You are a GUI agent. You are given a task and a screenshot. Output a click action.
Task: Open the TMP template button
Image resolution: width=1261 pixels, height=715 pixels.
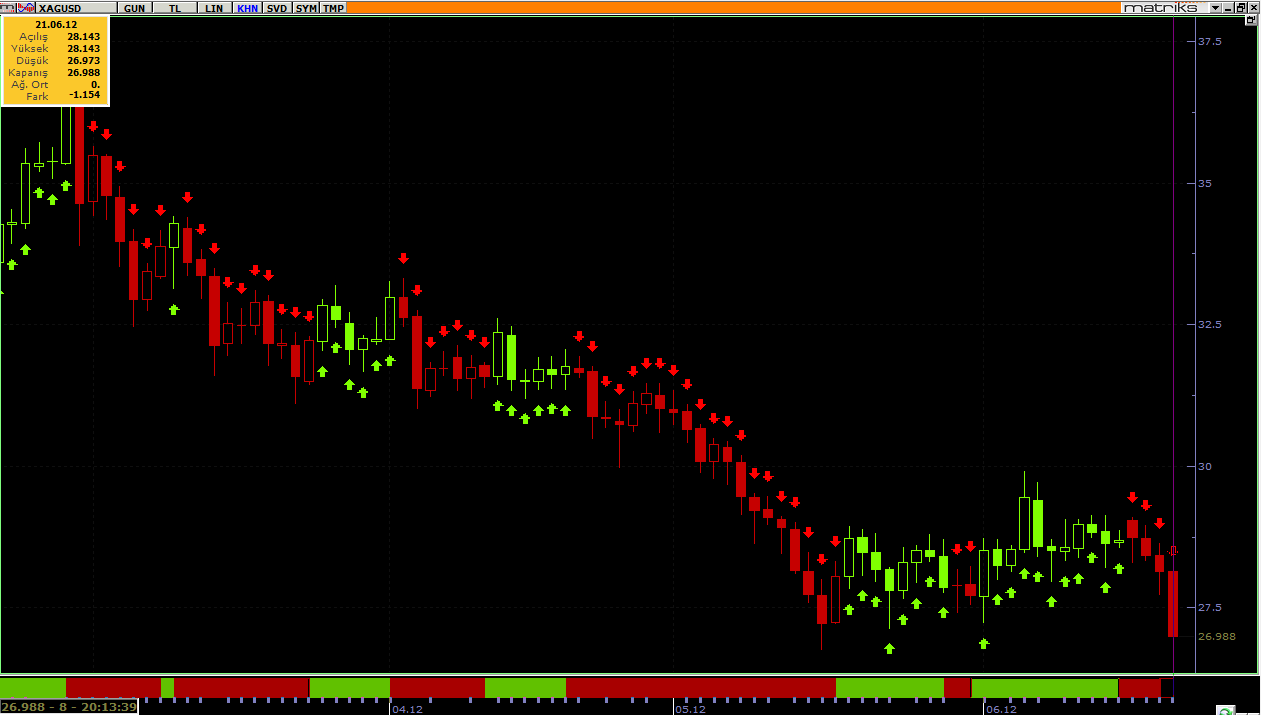(333, 8)
